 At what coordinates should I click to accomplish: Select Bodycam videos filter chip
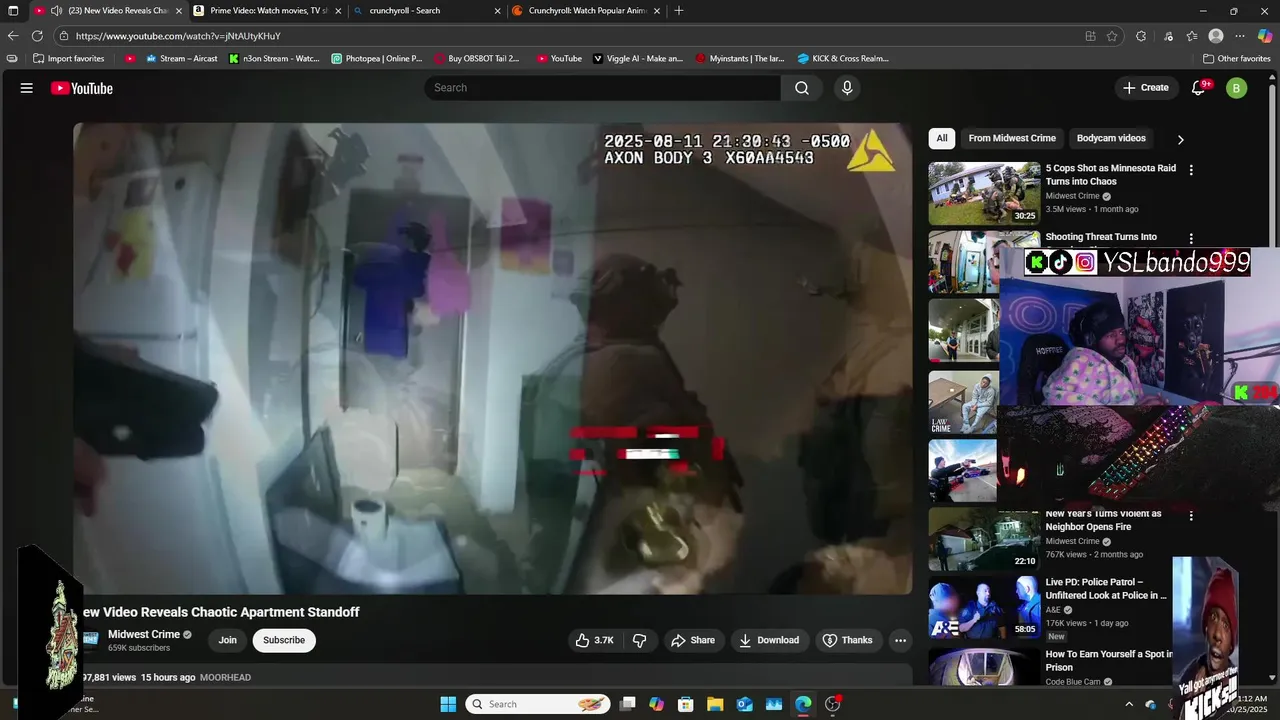pos(1111,138)
